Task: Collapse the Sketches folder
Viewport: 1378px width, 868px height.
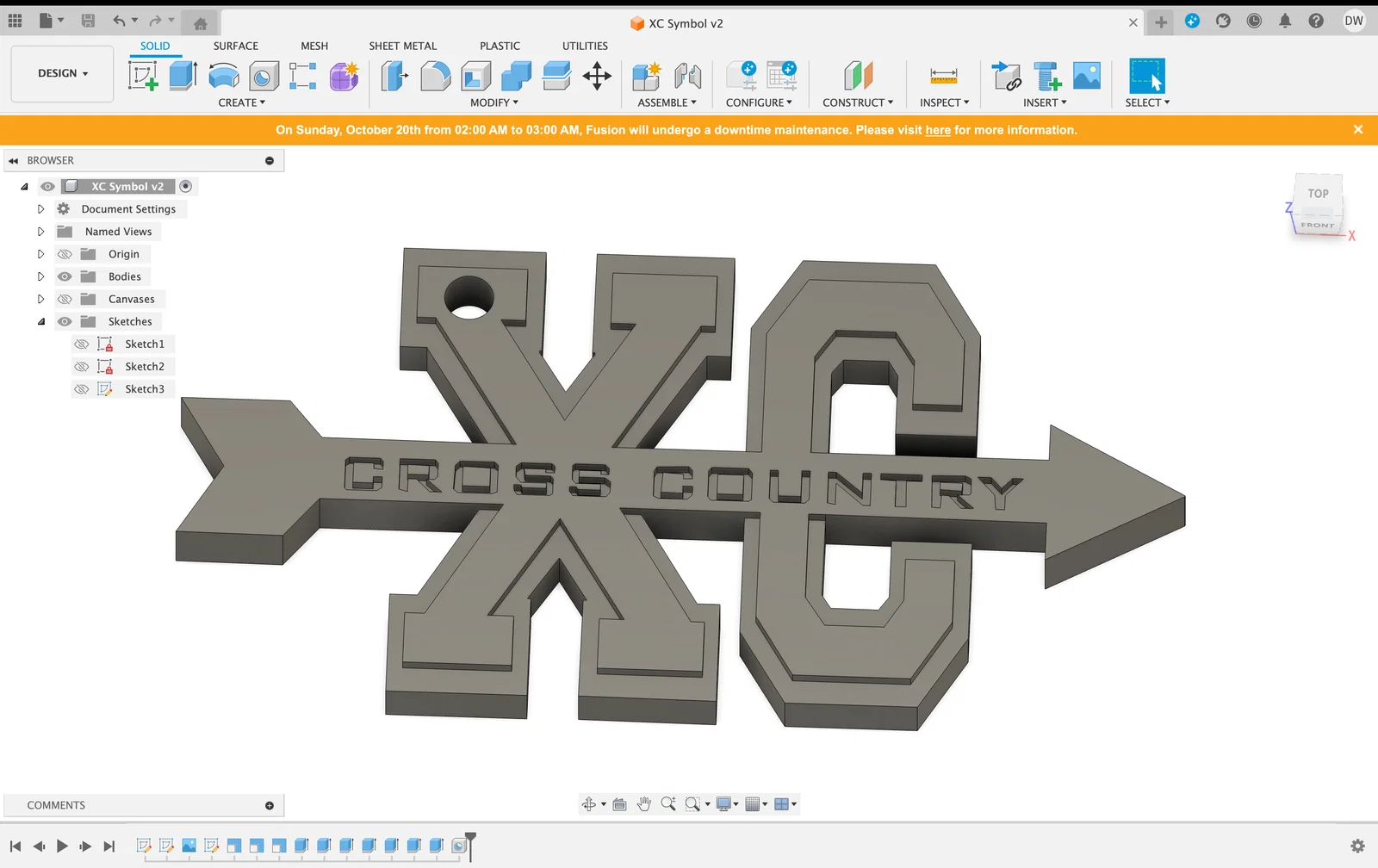Action: pyautogui.click(x=40, y=321)
